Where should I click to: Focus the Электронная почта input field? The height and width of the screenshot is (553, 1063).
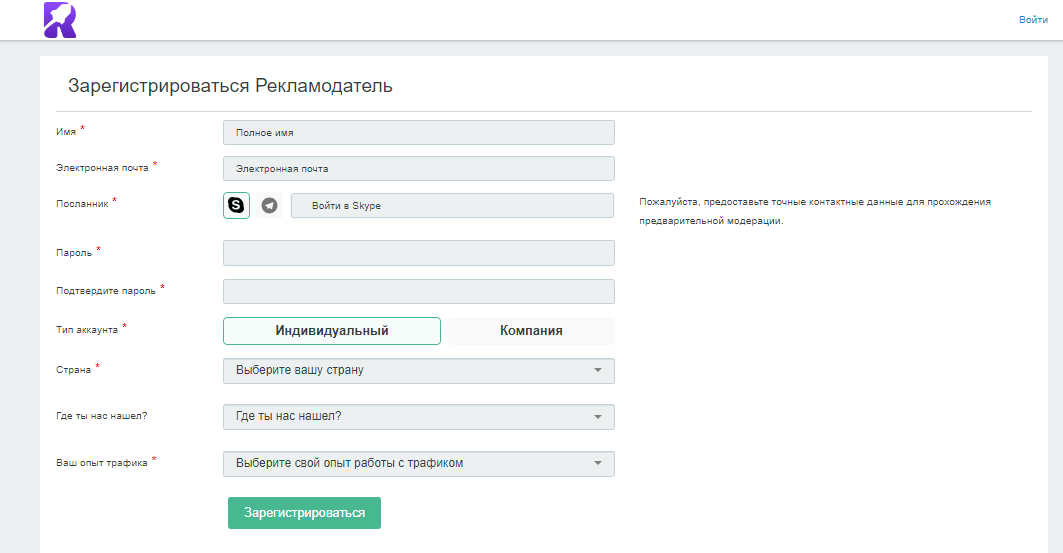(419, 169)
